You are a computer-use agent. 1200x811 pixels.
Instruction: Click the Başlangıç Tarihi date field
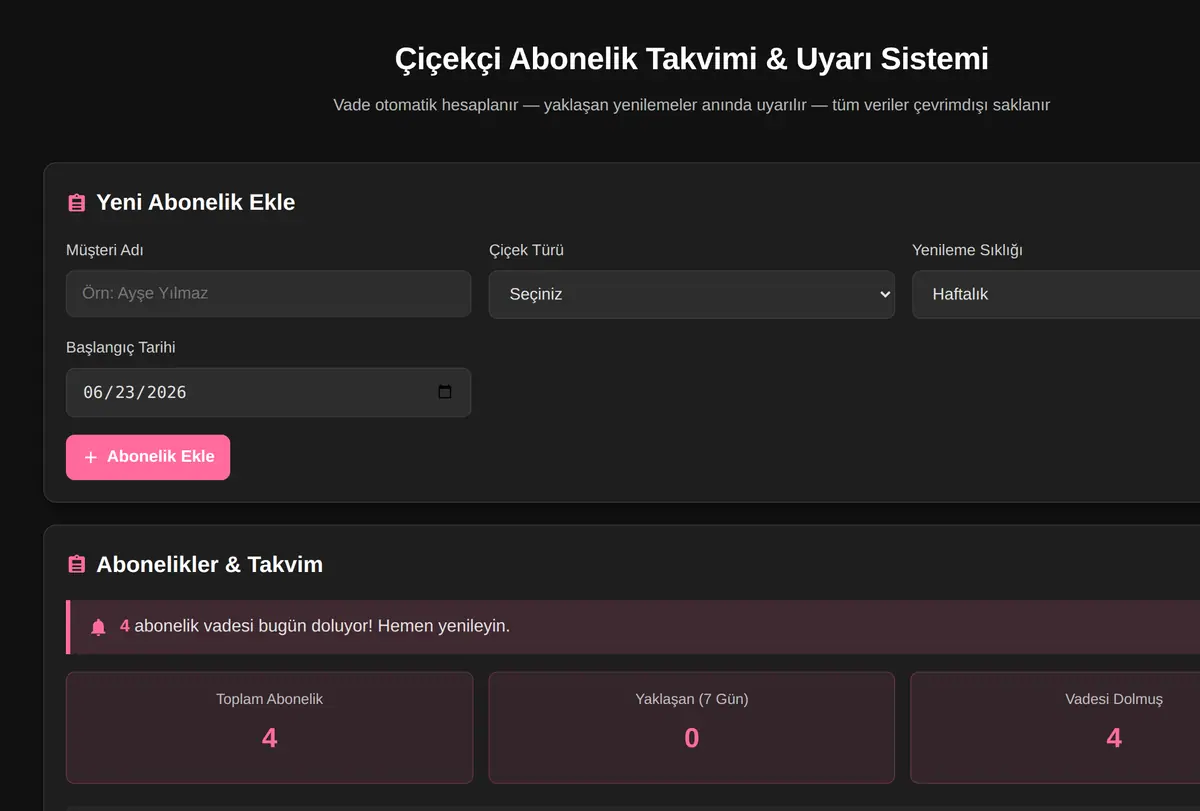coord(268,392)
